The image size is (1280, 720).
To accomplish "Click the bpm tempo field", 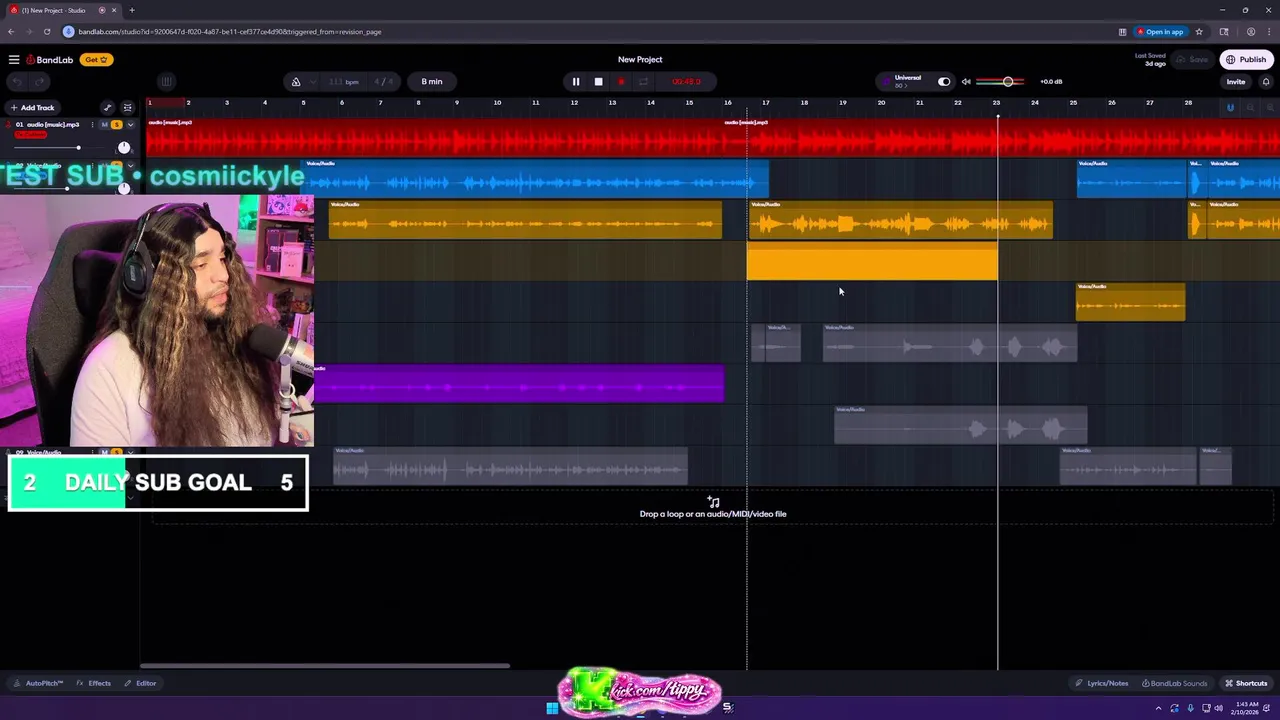I will click(x=344, y=82).
